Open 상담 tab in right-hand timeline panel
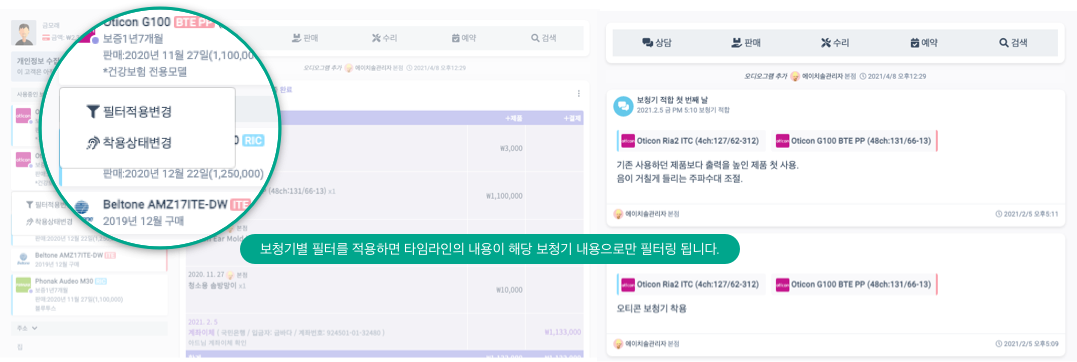1077x362 pixels. [x=657, y=43]
